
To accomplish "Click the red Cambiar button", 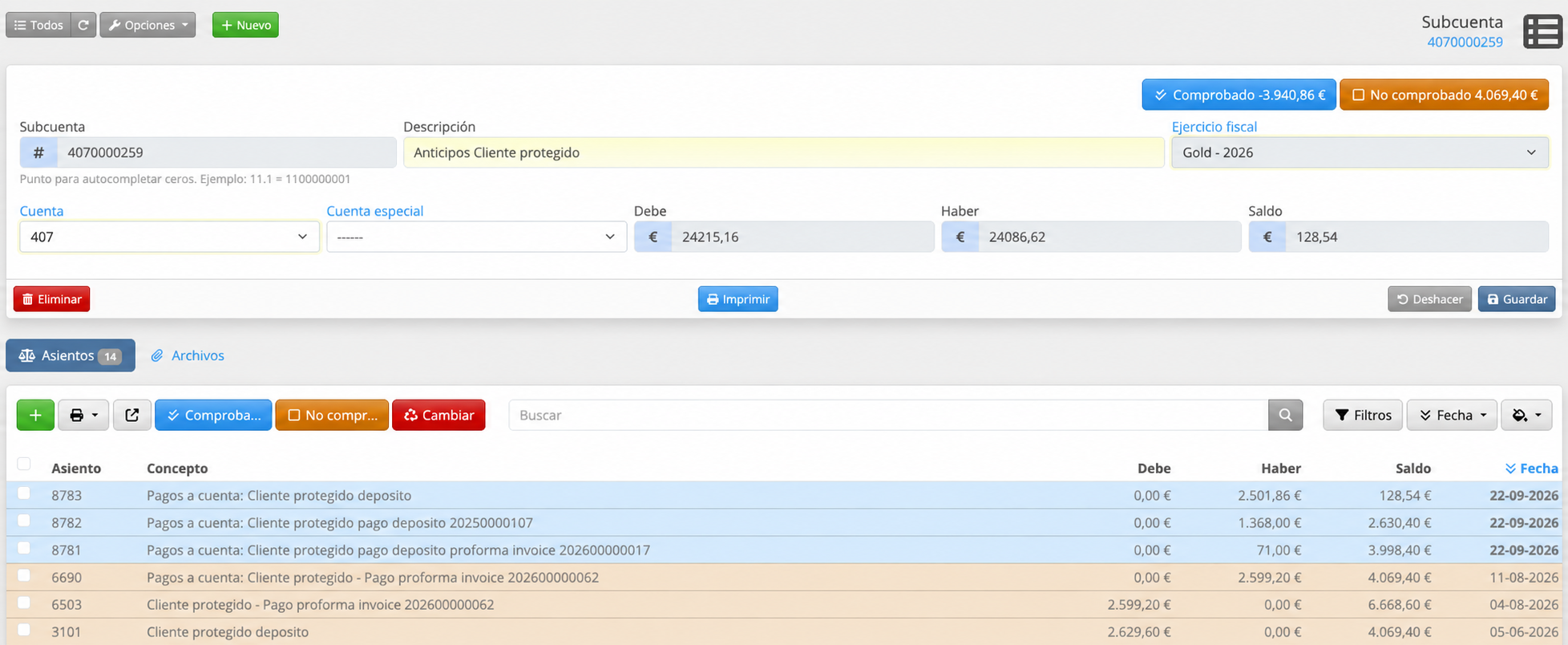I will (x=438, y=415).
